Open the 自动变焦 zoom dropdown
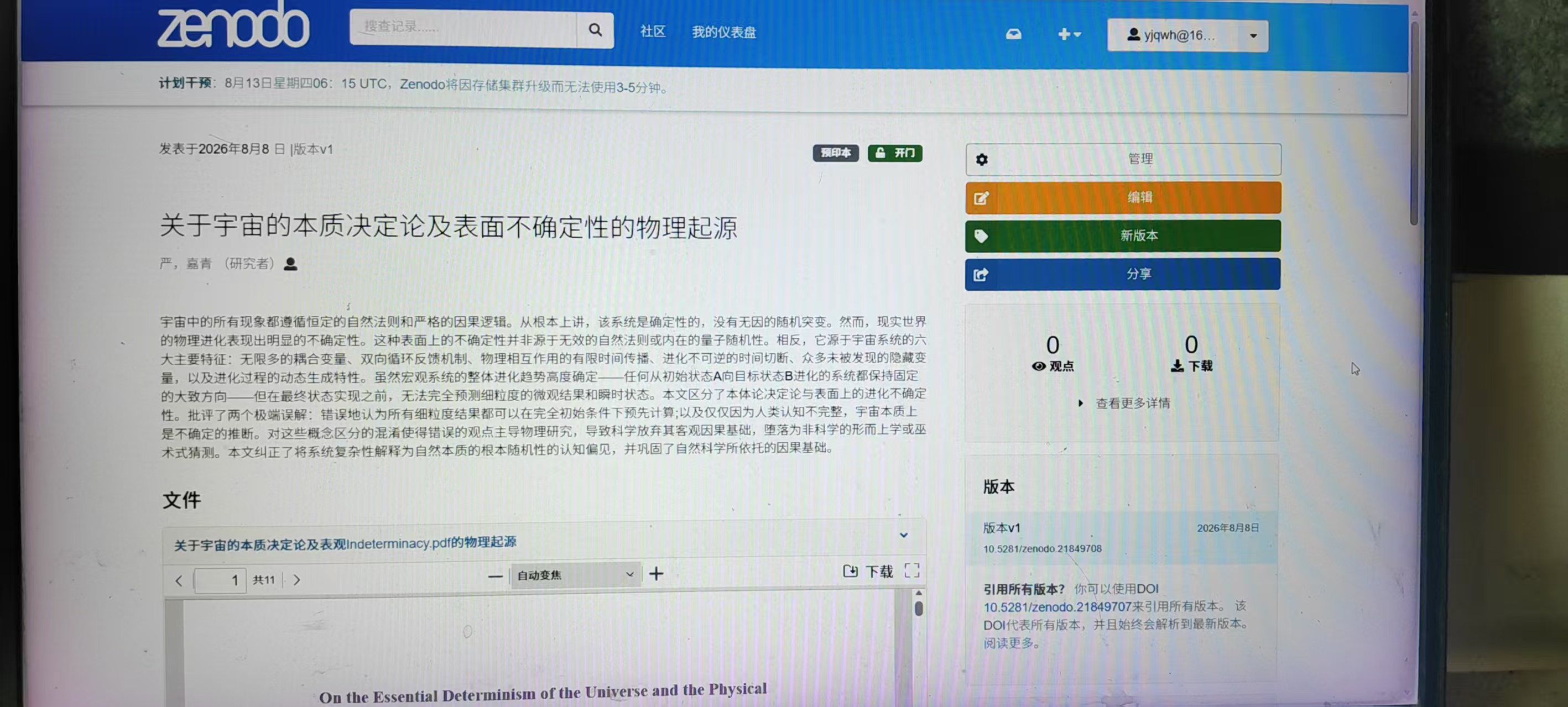 [575, 575]
